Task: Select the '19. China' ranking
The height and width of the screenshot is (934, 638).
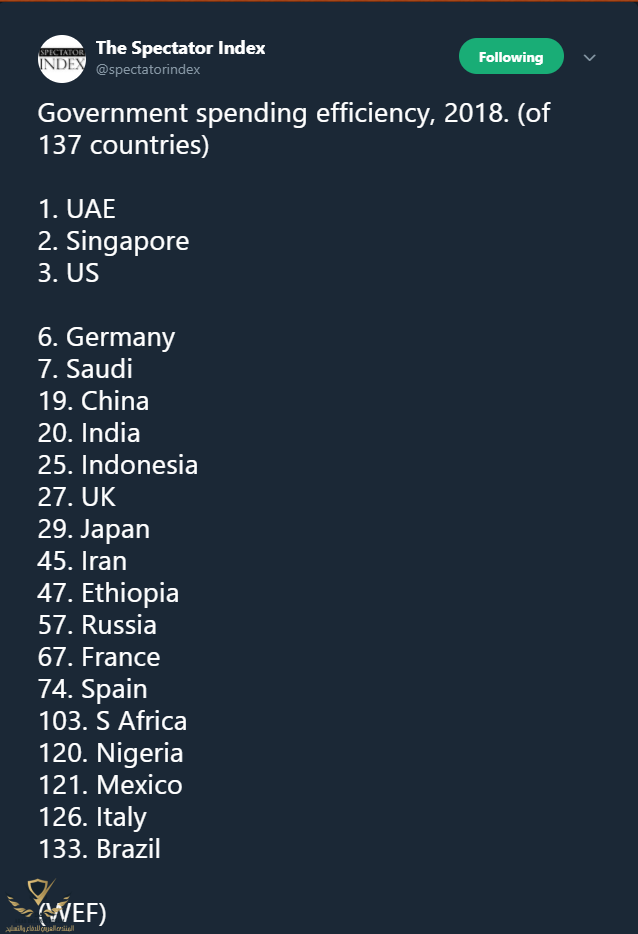Action: tap(93, 401)
